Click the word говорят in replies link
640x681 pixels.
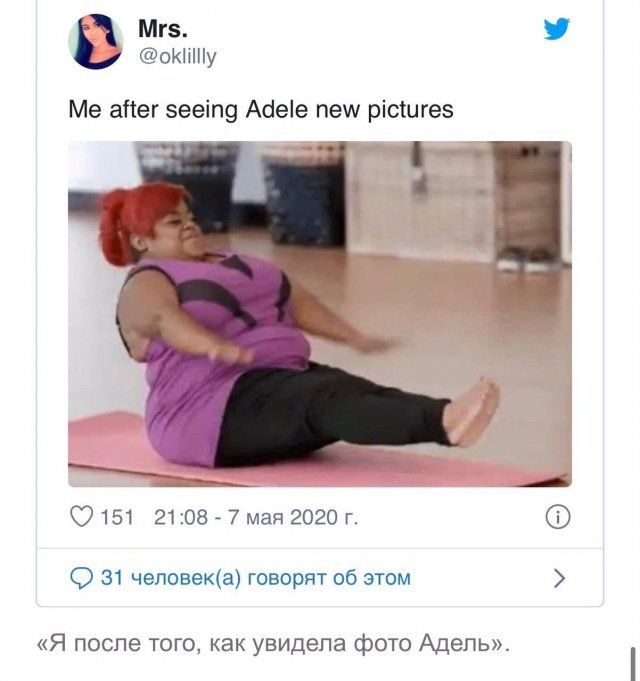(287, 579)
